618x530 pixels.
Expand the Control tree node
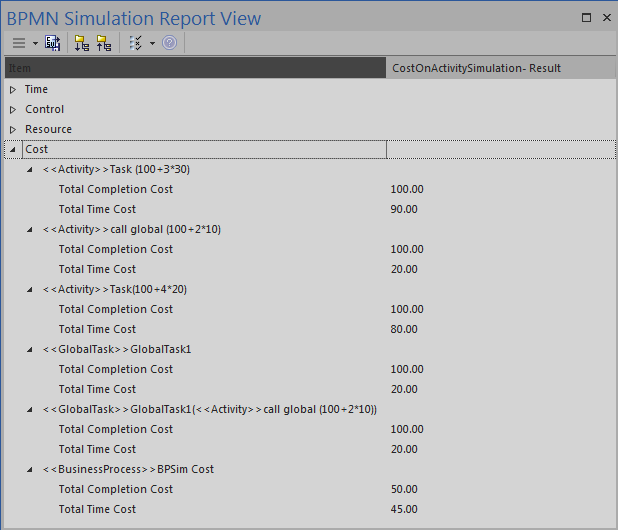[x=13, y=109]
